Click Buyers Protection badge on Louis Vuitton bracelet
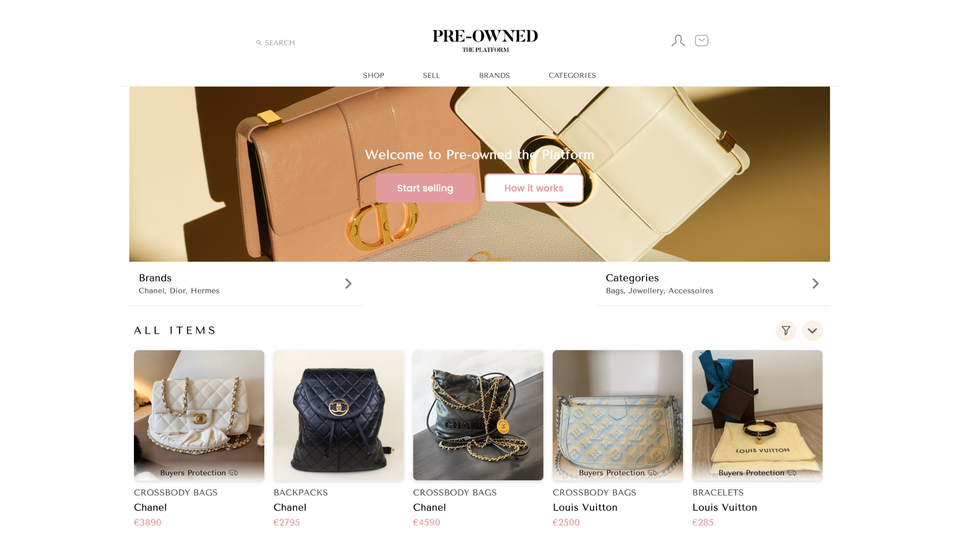960x540 pixels. (757, 473)
